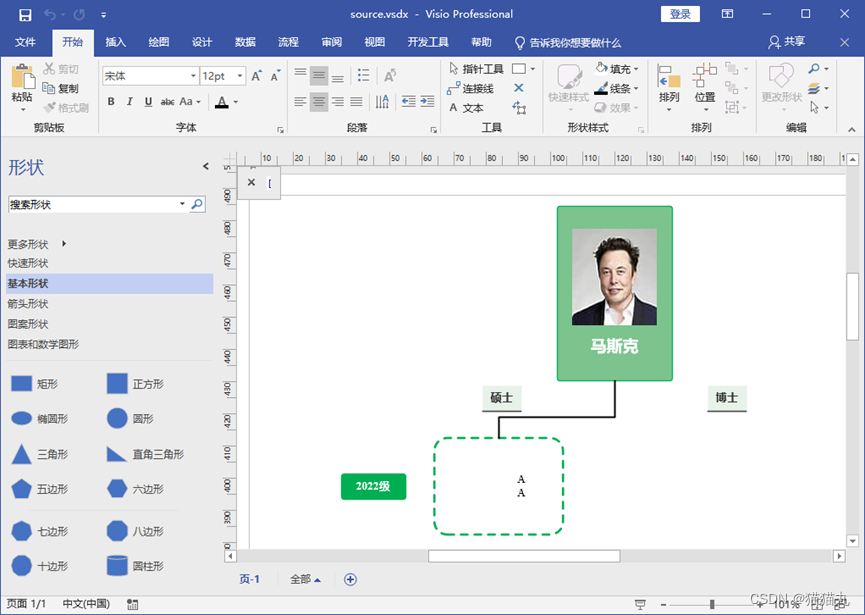The width and height of the screenshot is (865, 615).
Task: Toggle middle vertical alignment
Action: [319, 75]
